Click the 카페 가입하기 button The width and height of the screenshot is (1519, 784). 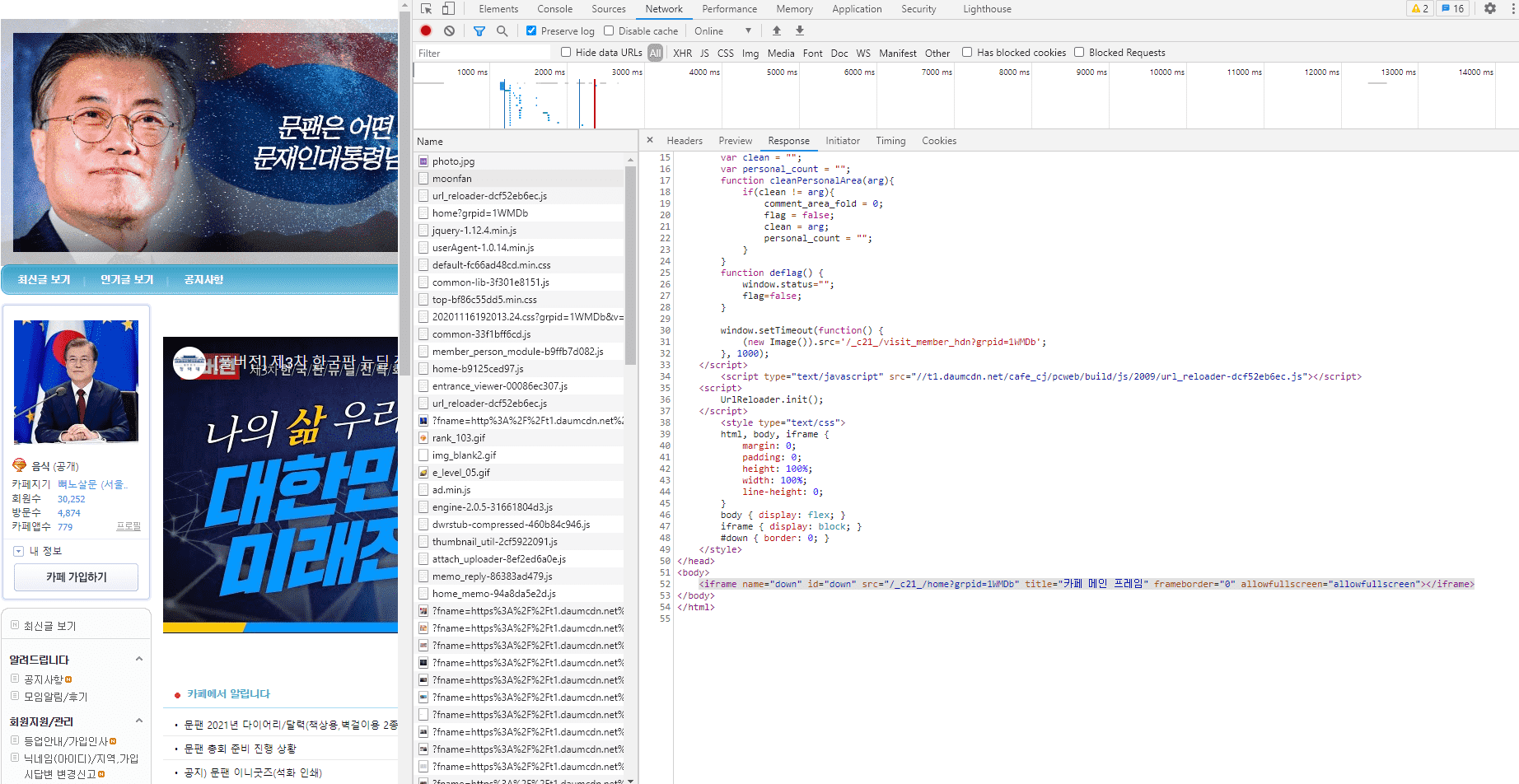[77, 577]
